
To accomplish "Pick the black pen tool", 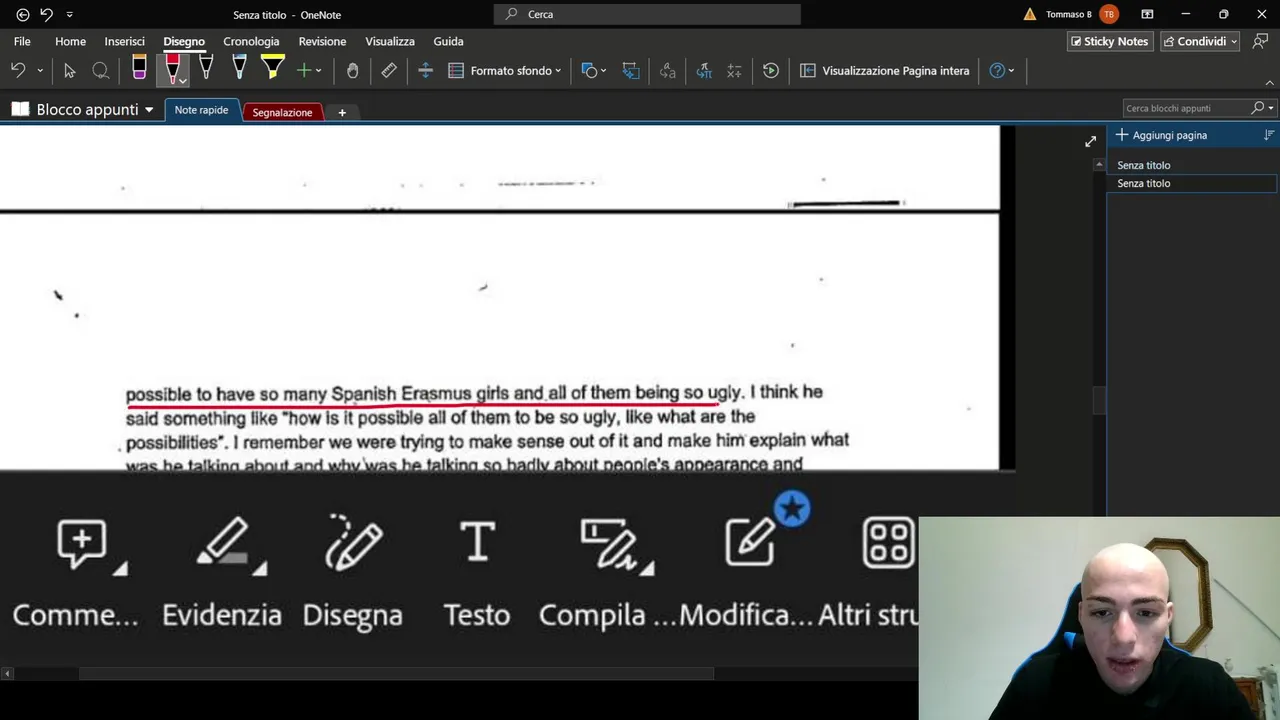I will 206,68.
